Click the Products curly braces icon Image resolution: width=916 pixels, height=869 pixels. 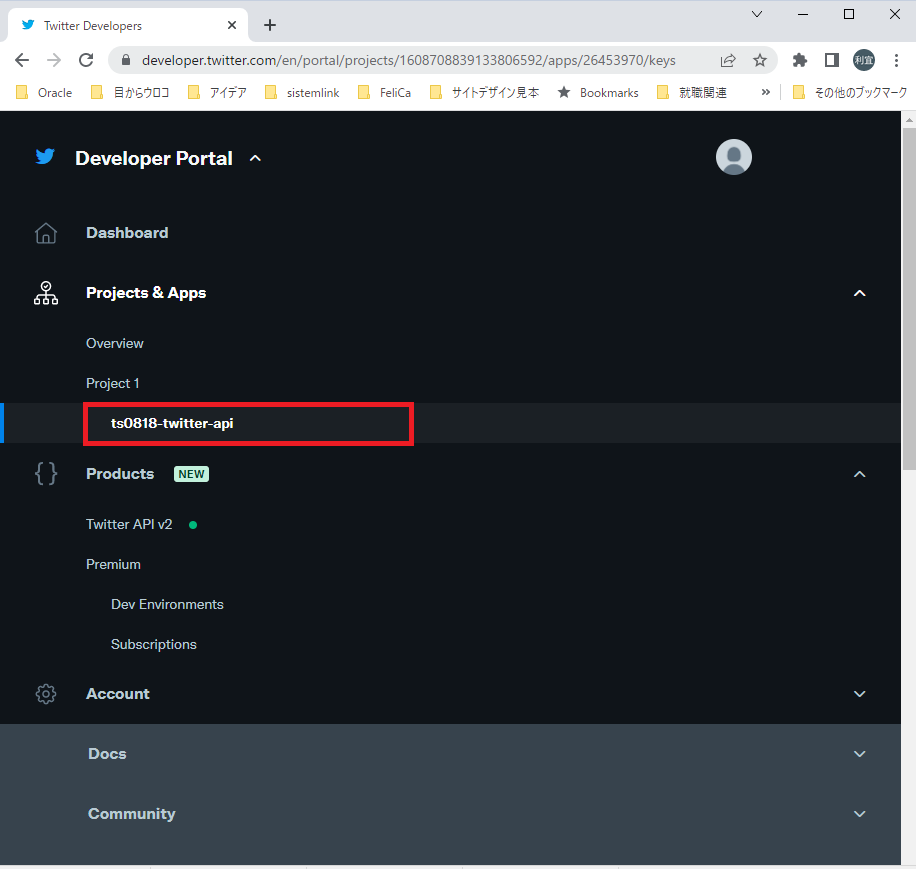[x=46, y=474]
